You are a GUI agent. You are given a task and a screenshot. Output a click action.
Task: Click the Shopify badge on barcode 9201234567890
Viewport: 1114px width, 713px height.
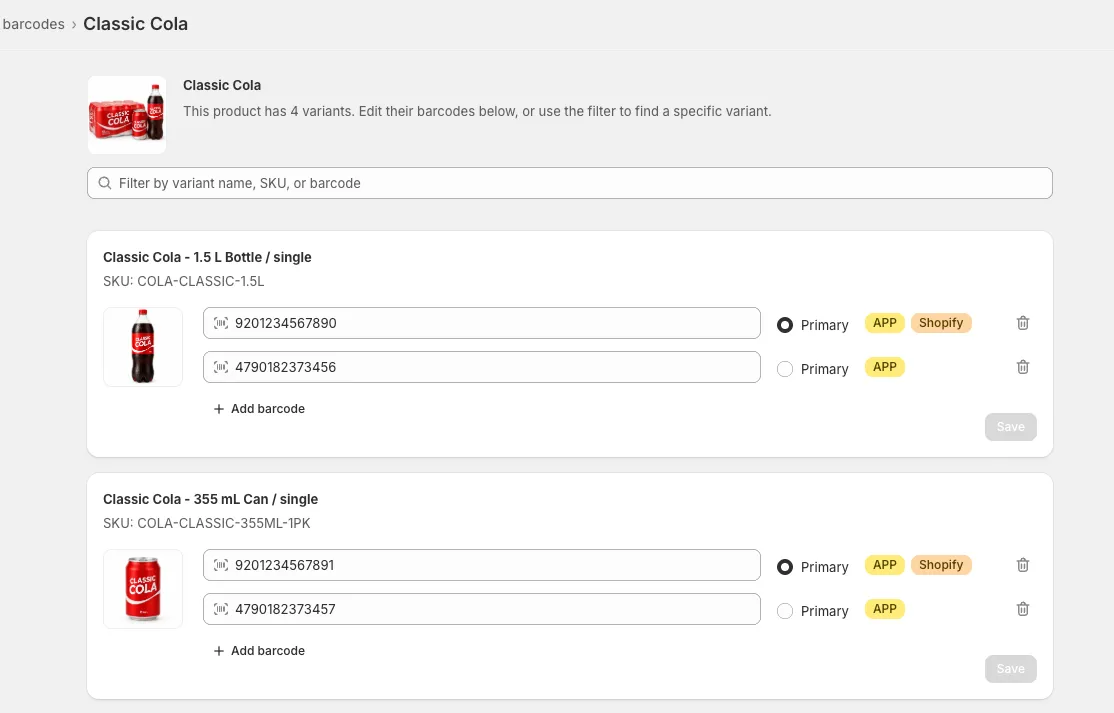tap(941, 323)
